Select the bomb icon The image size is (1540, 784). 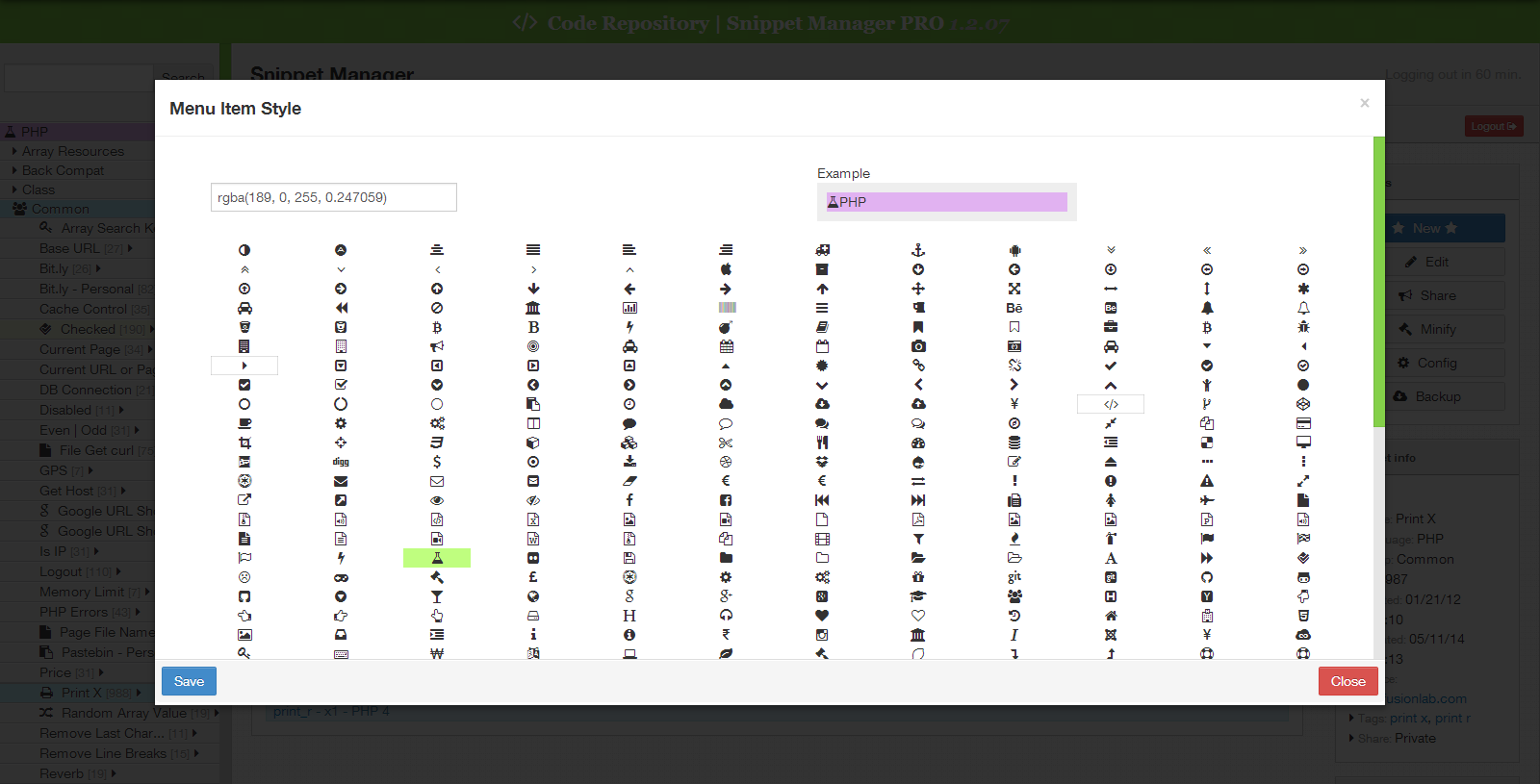tap(726, 327)
